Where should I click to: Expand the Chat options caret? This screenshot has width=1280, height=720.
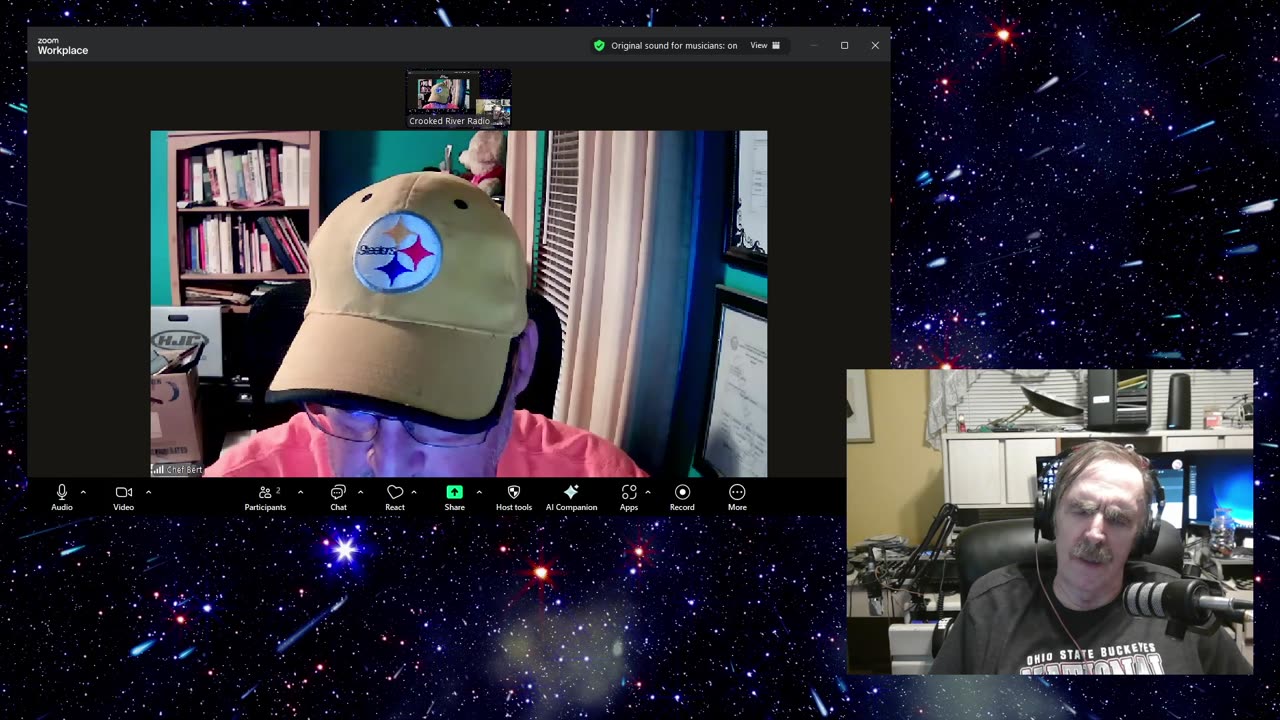point(360,492)
